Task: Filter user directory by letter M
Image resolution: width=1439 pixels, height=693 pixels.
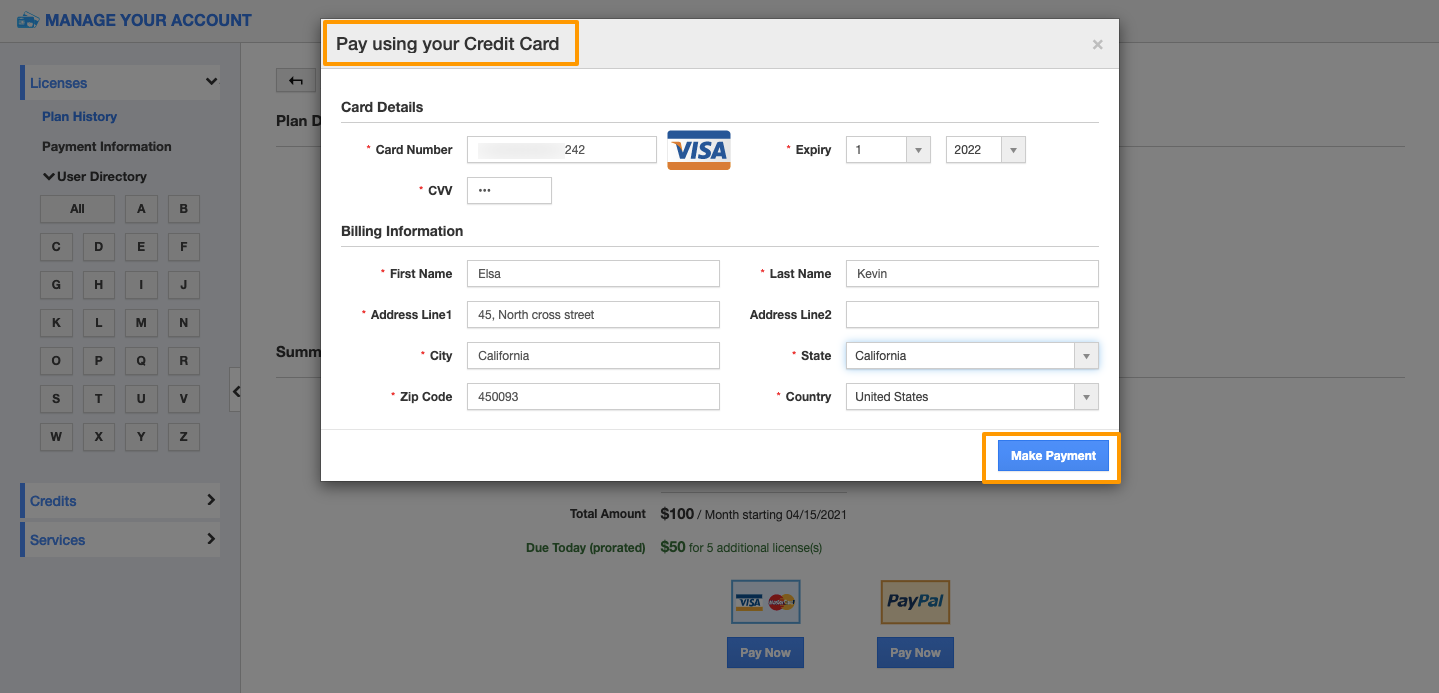Action: tap(141, 323)
